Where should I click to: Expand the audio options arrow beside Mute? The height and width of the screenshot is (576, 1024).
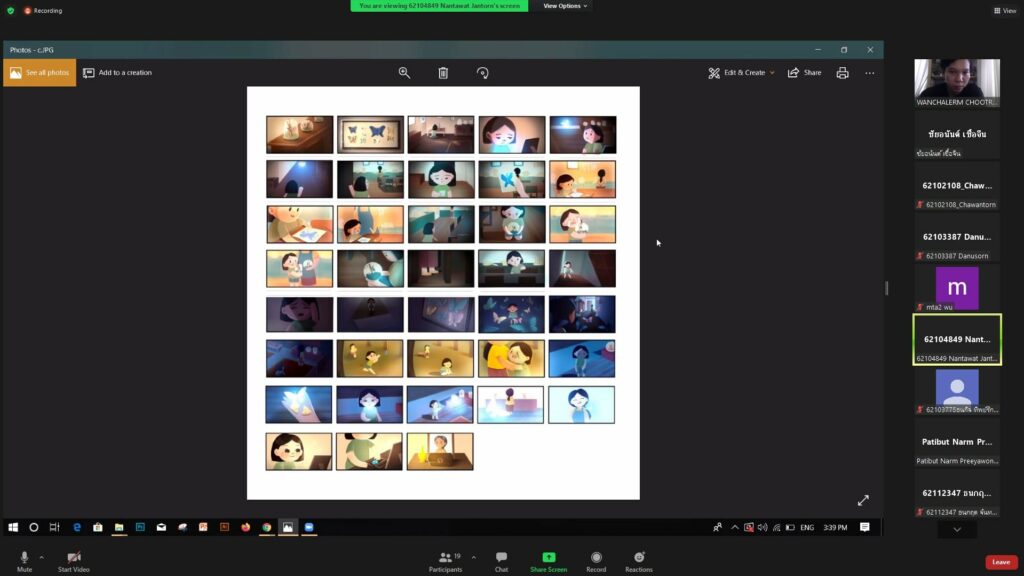[41, 557]
